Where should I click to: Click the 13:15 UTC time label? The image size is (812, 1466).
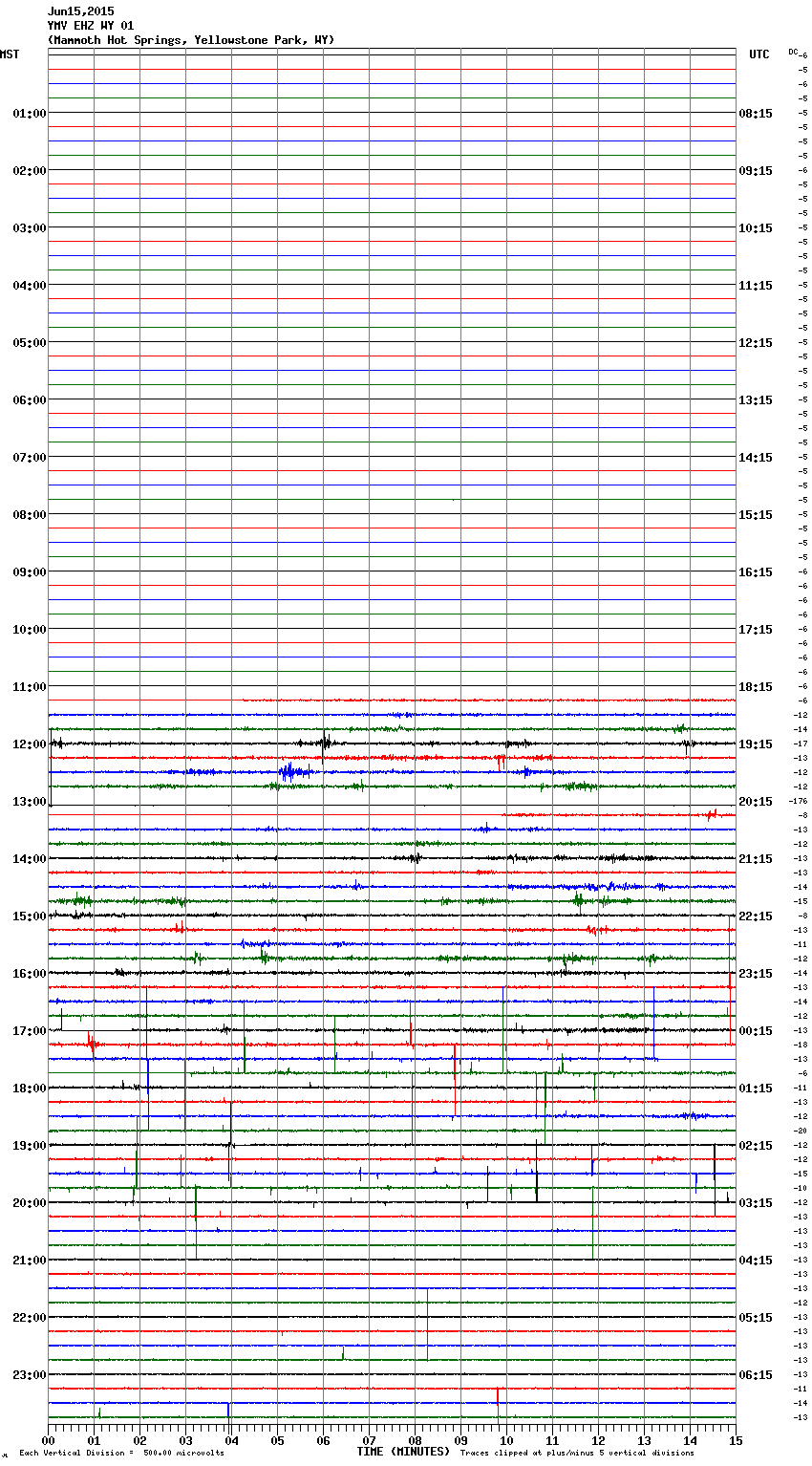[756, 400]
